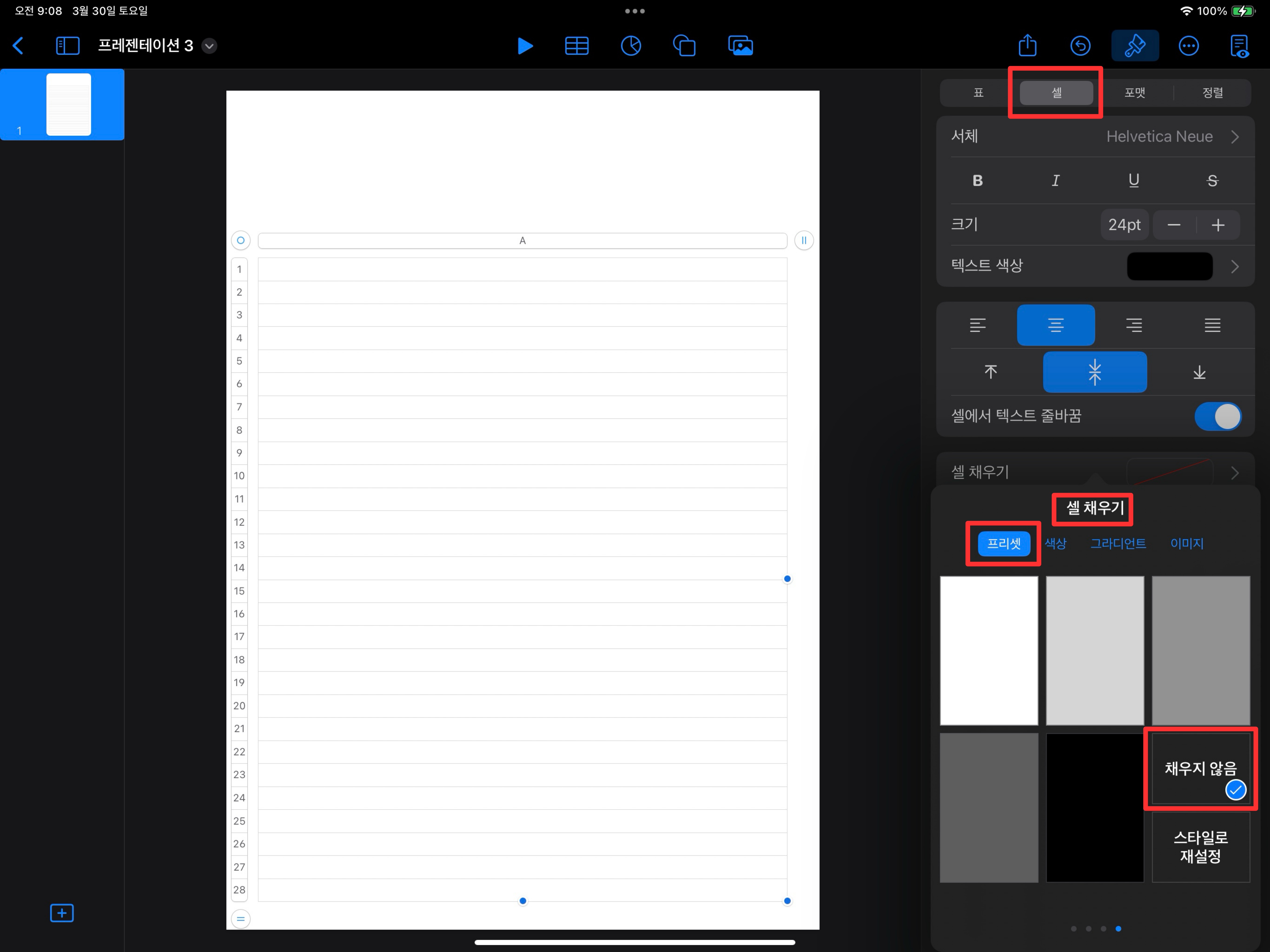Choose the black fill preset swatch

1094,807
